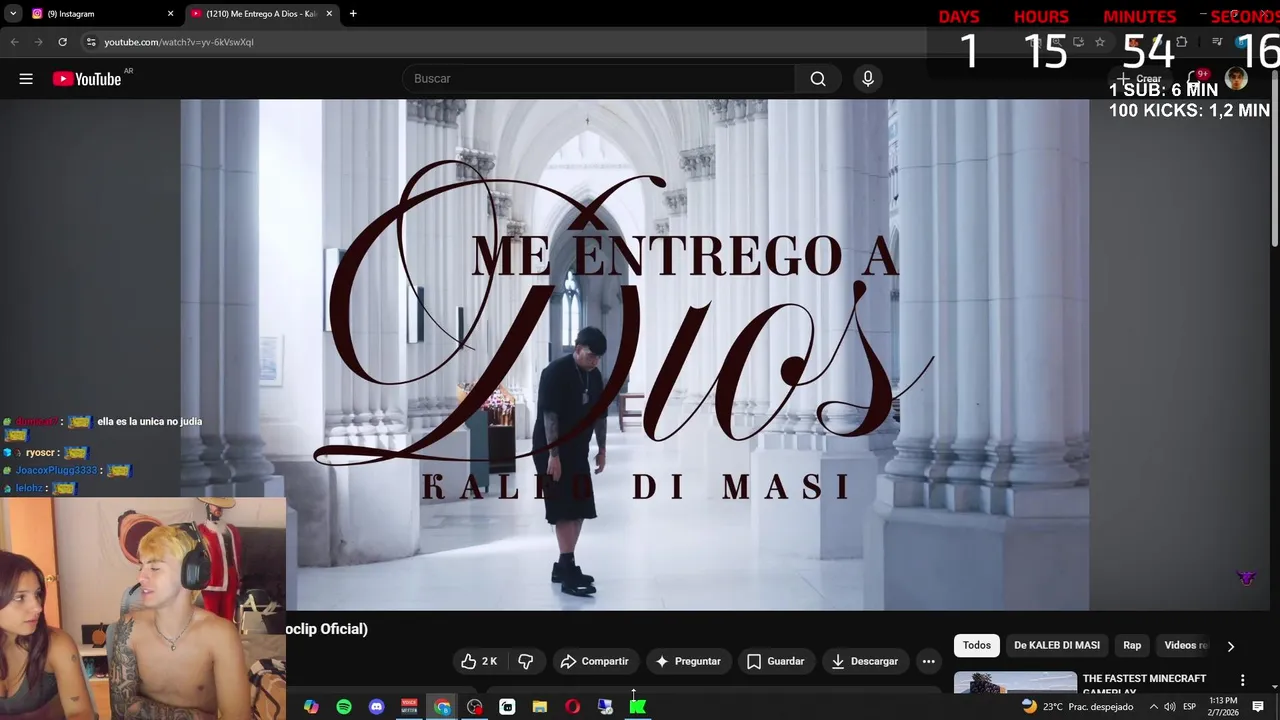
Task: Open the YouTube hamburger guide menu
Action: pyautogui.click(x=26, y=79)
